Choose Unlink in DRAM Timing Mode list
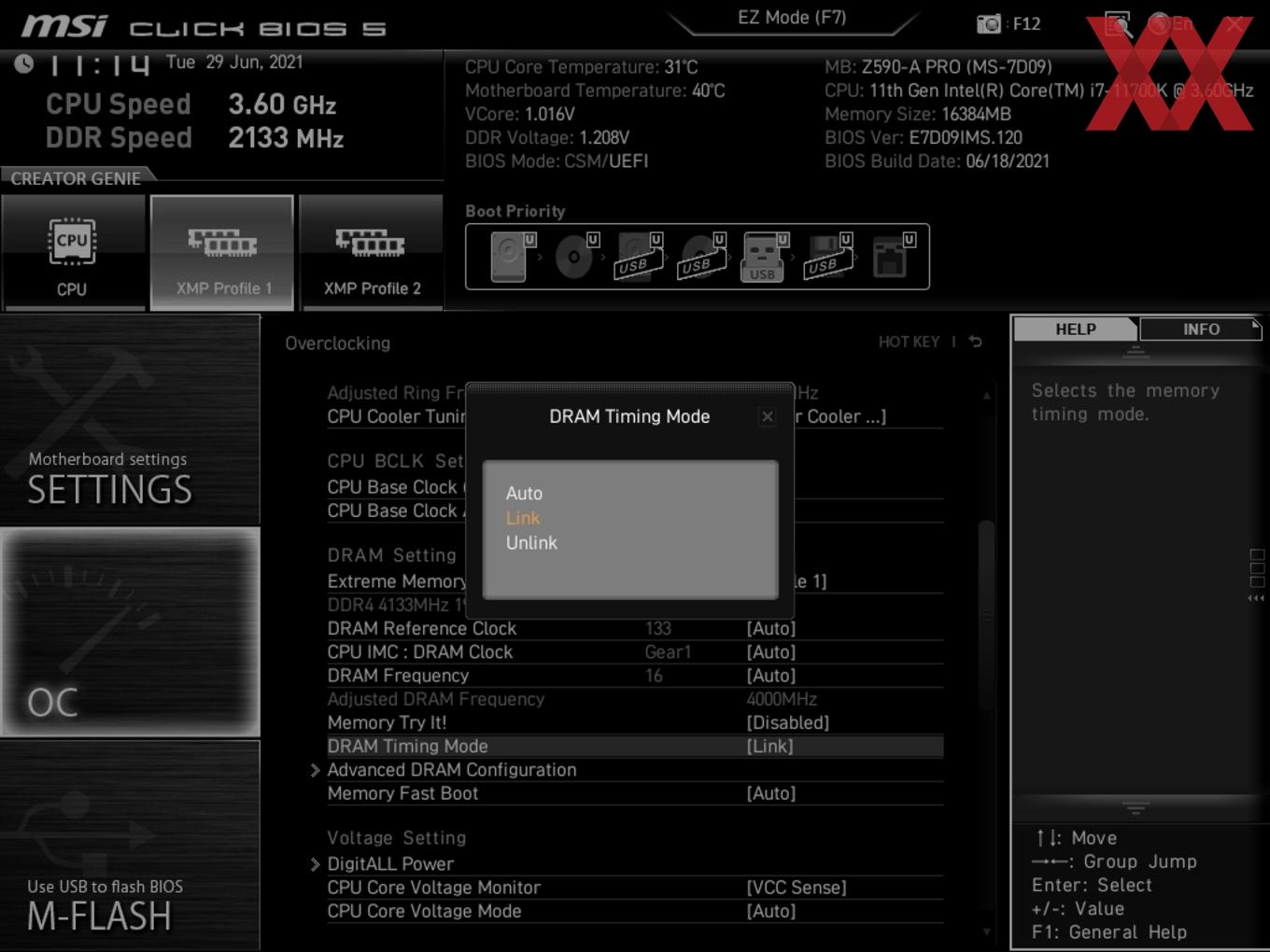The height and width of the screenshot is (952, 1270). [531, 542]
